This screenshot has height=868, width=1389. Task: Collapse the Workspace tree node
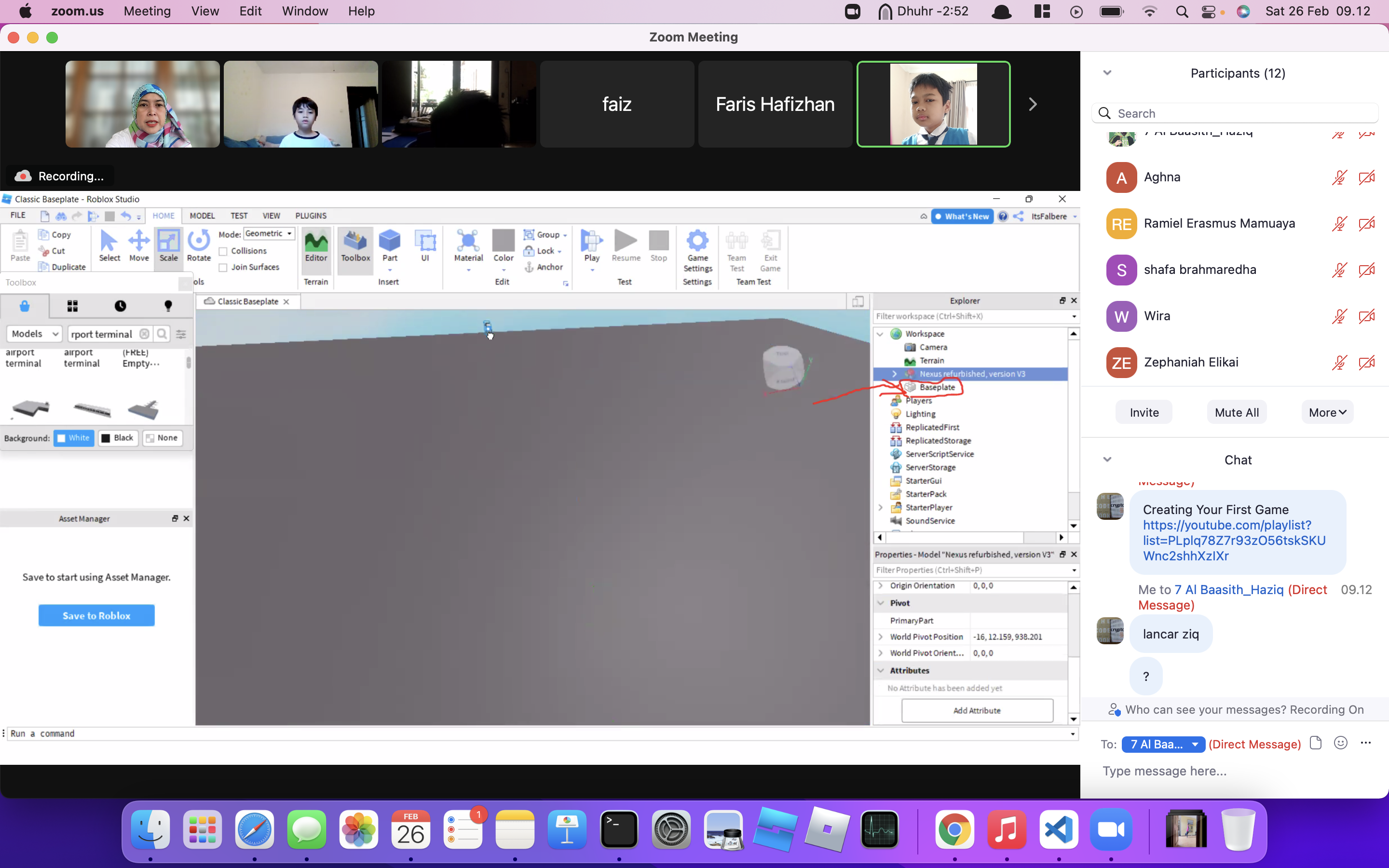pos(880,334)
